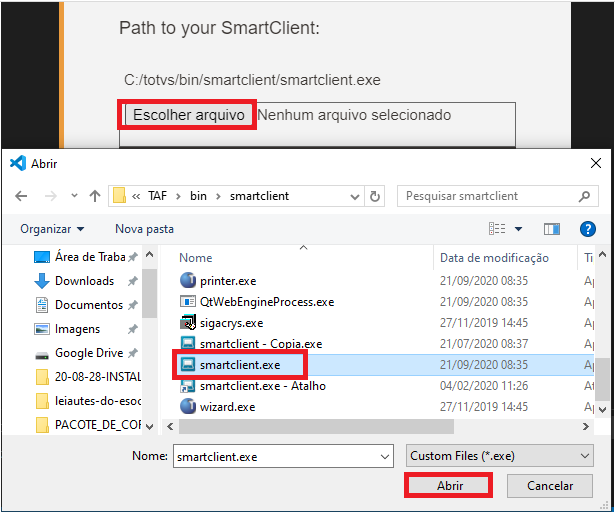This screenshot has width=615, height=514.
Task: Select smartclient.exe - Atalho shortcut
Action: coord(262,386)
